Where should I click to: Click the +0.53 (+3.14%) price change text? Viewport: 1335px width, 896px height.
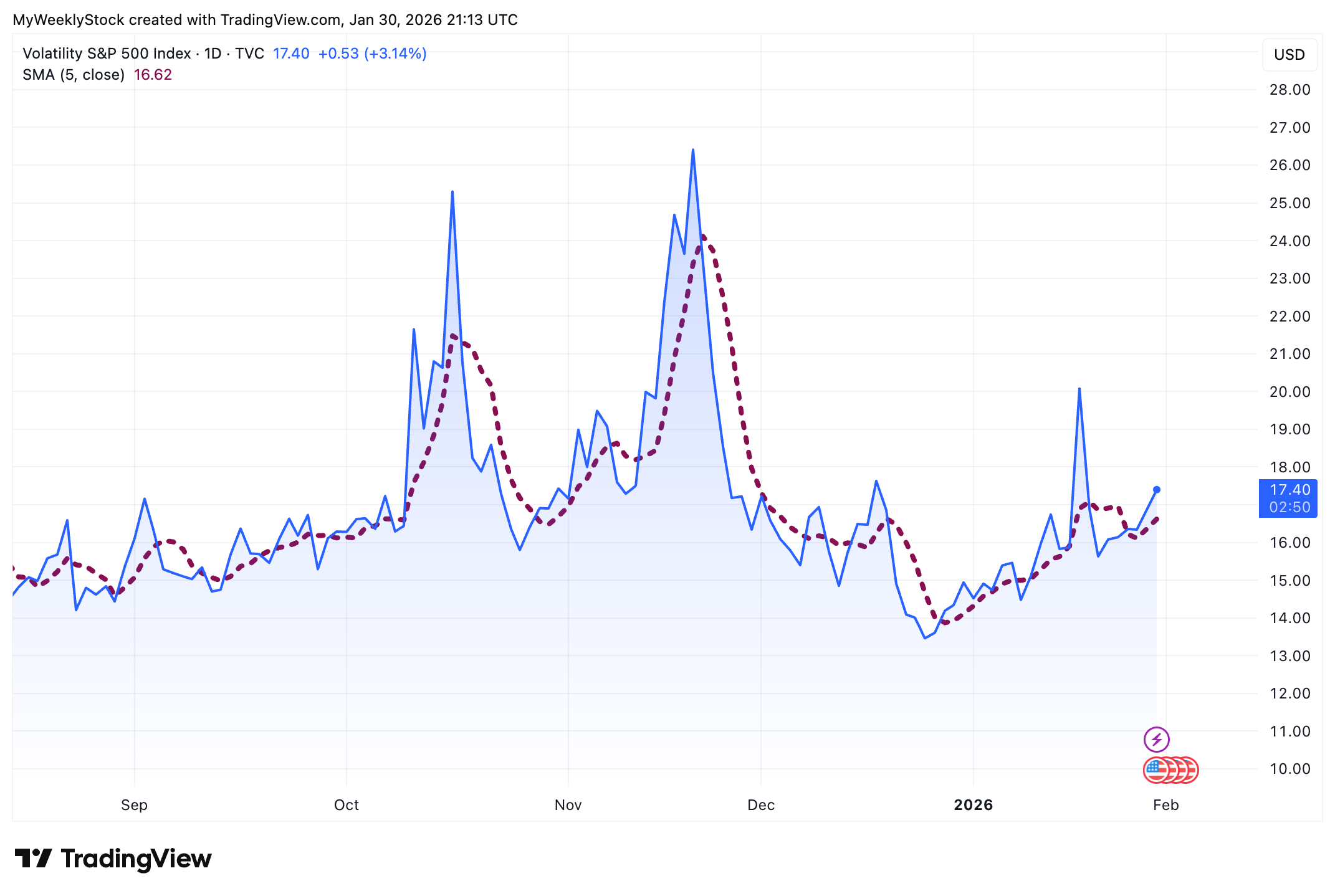372,54
